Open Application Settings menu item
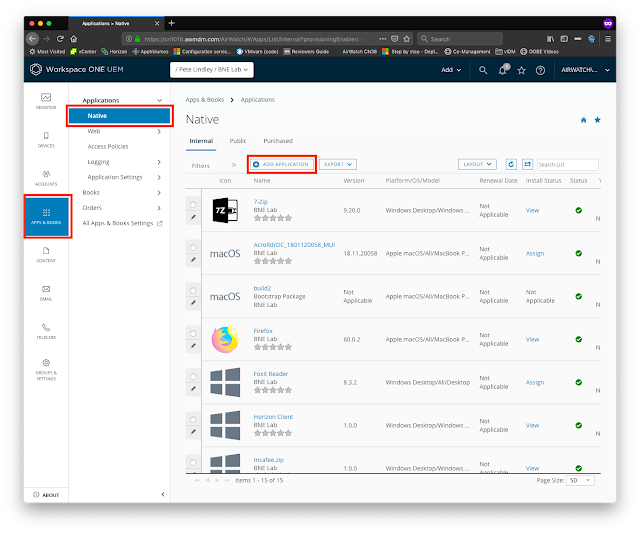Screen dimensions: 640x534 [x=115, y=177]
